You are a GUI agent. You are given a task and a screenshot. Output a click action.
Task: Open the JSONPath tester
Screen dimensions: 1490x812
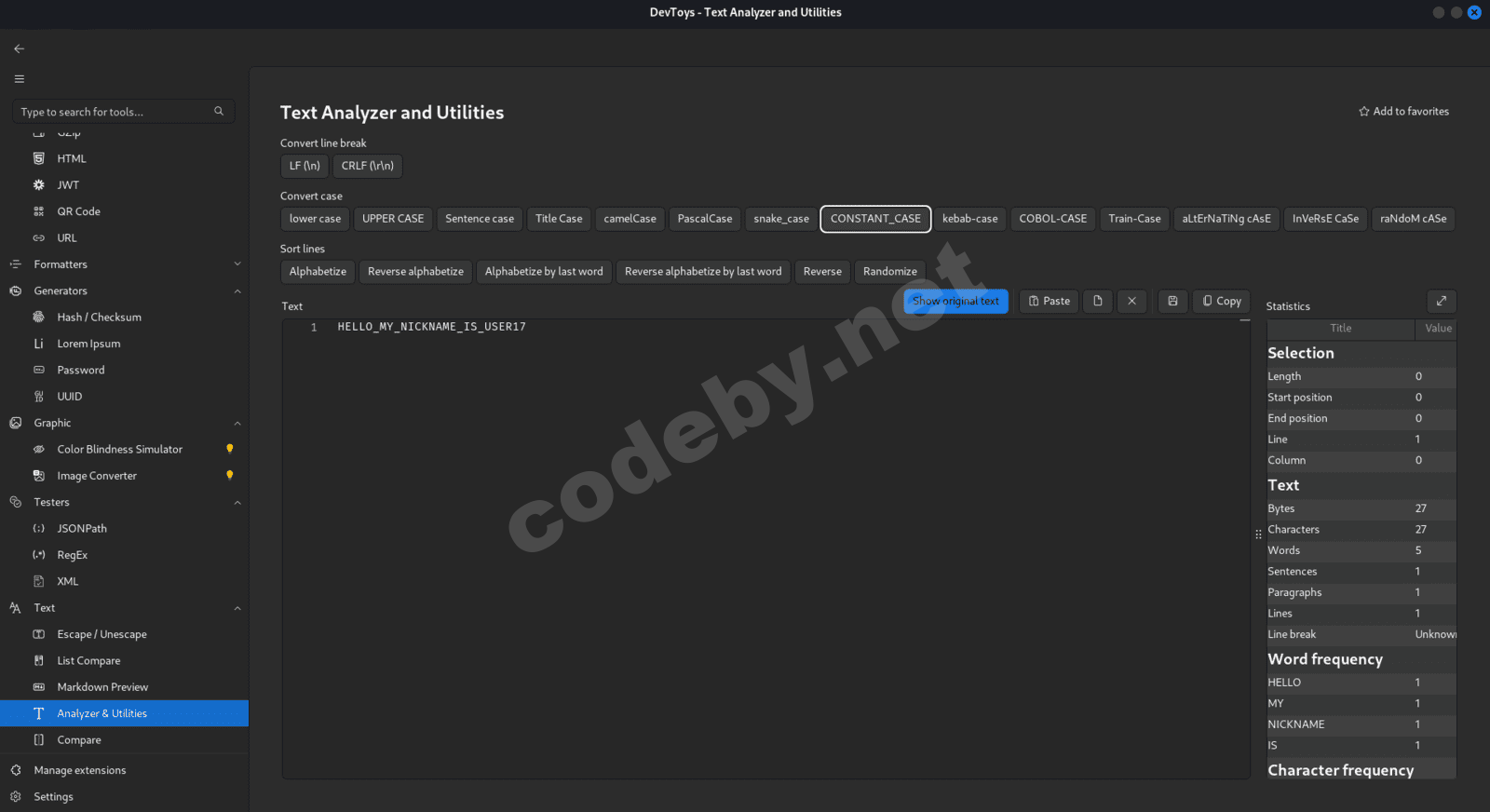click(x=125, y=529)
